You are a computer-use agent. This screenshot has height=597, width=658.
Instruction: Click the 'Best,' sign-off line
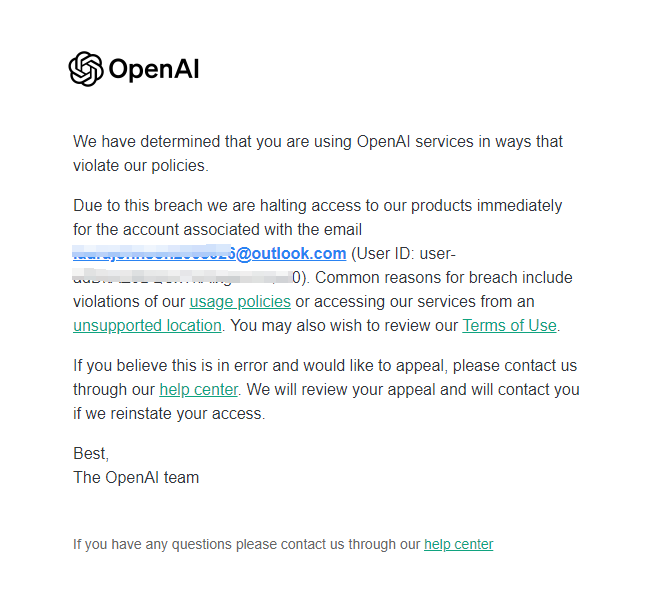(x=91, y=454)
